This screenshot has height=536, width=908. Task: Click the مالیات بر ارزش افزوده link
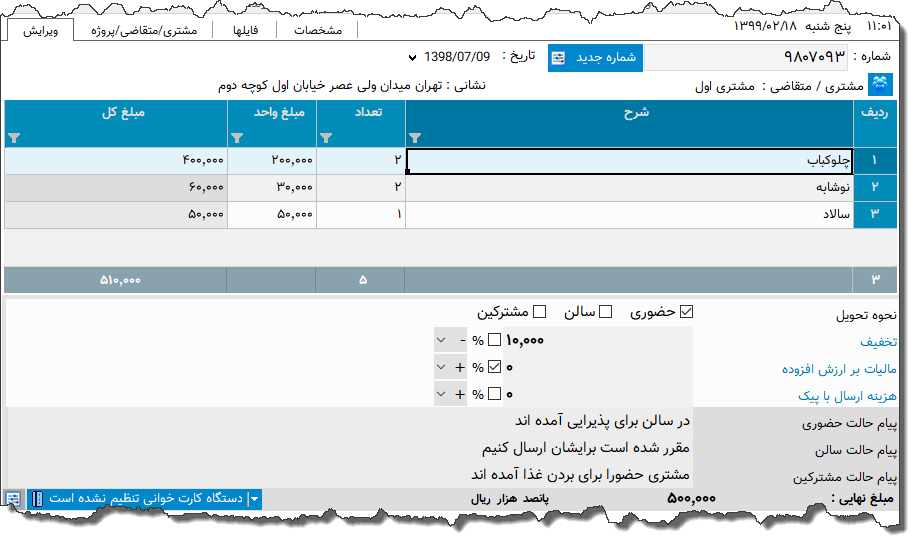click(839, 369)
